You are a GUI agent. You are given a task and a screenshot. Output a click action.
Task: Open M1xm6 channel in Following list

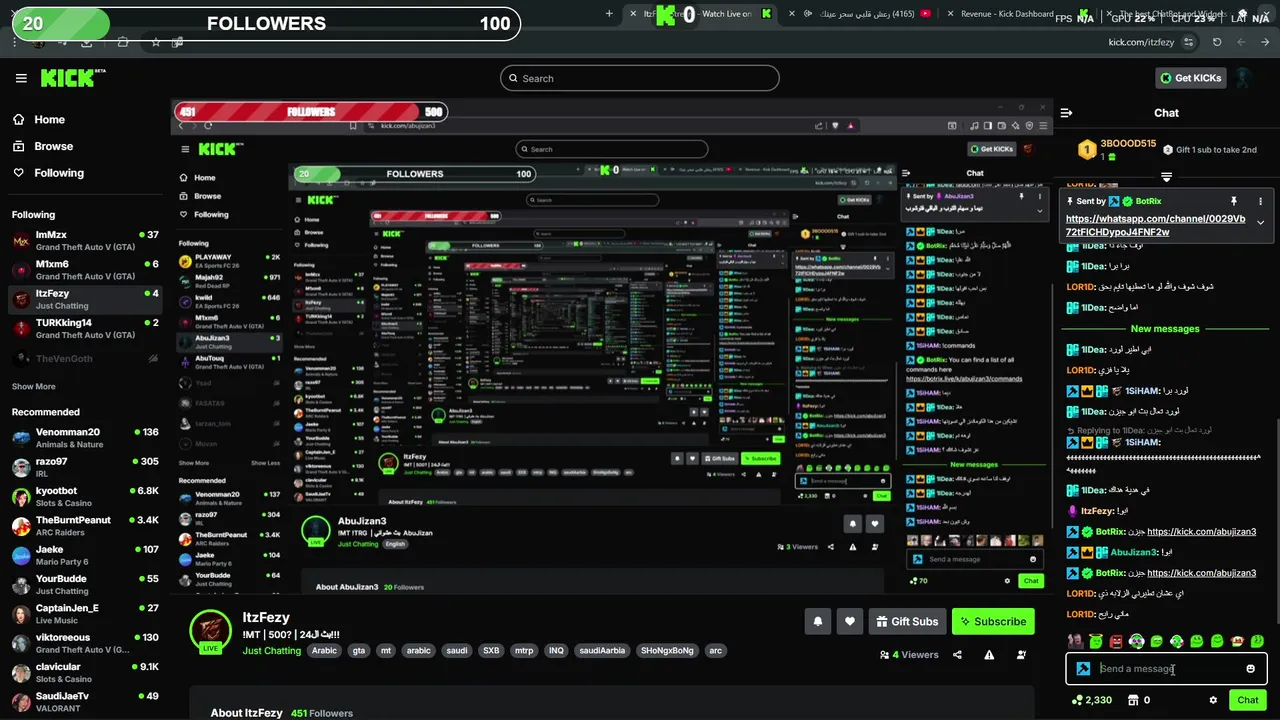click(85, 270)
